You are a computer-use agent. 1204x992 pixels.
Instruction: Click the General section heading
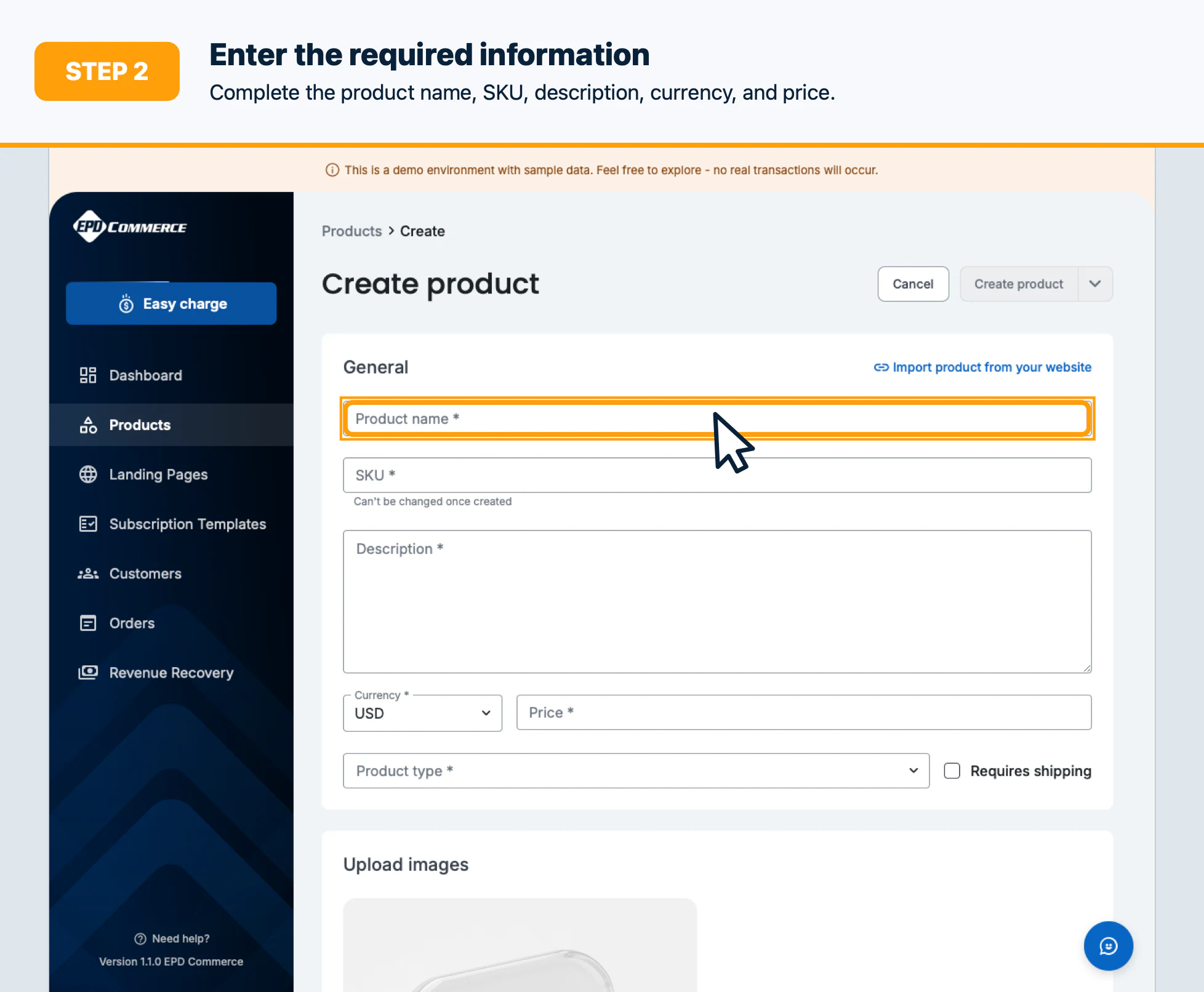375,367
